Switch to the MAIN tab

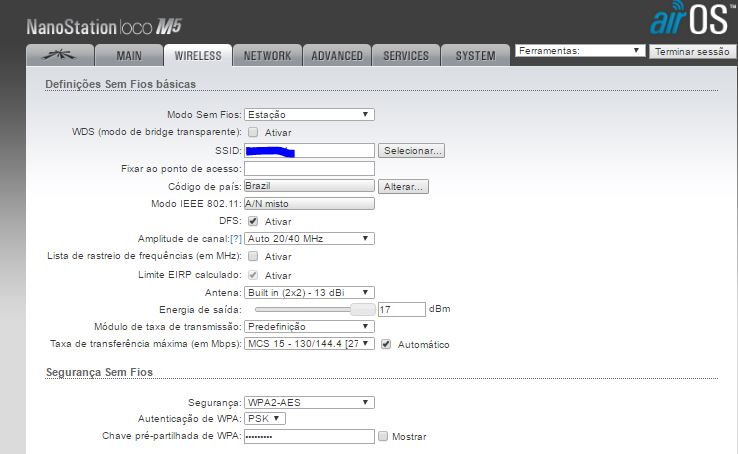point(128,56)
